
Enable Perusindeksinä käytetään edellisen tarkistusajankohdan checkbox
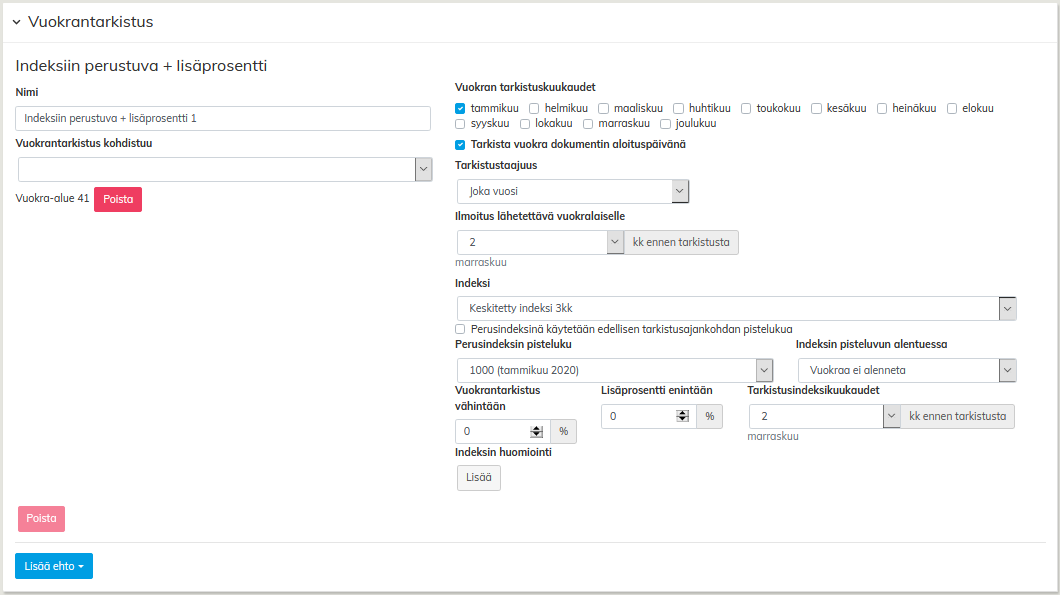(460, 329)
